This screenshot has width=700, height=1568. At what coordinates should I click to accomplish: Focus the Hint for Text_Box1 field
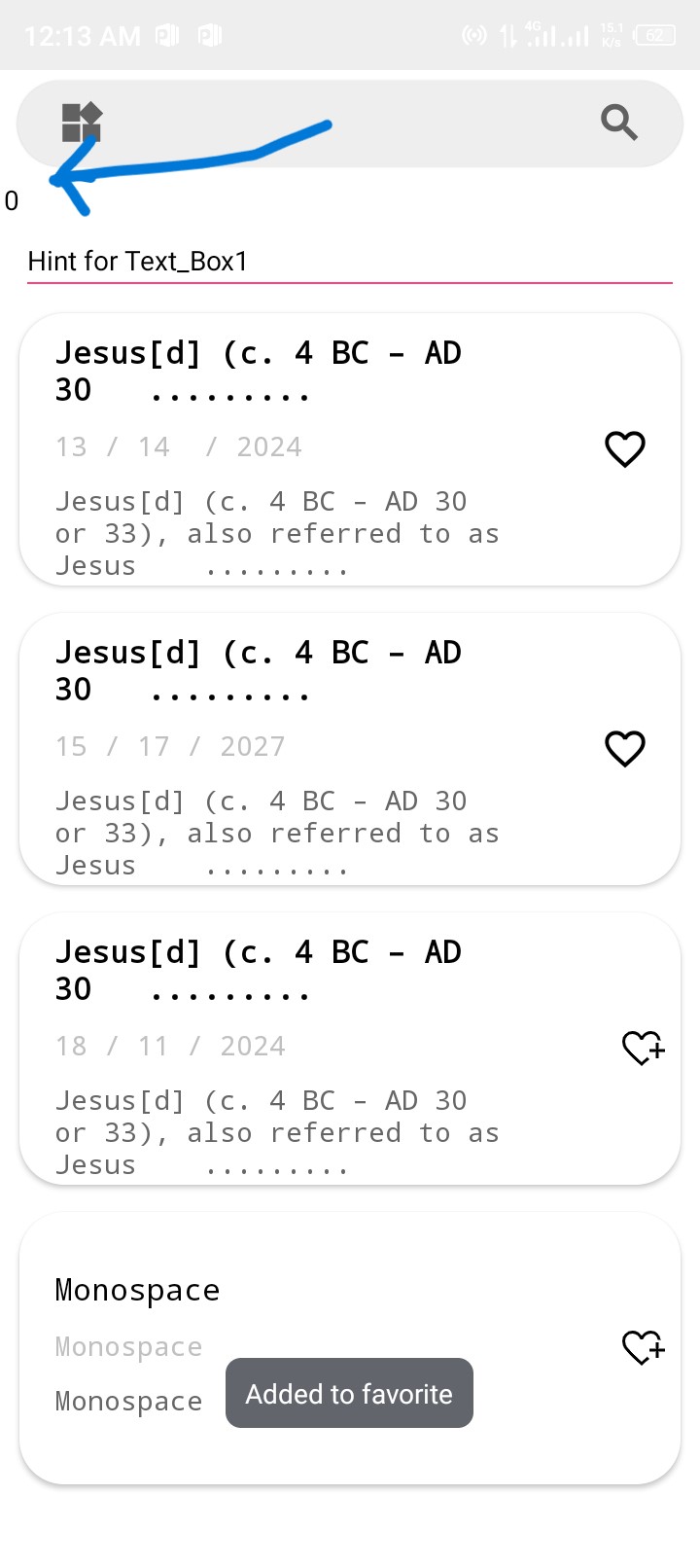(x=350, y=261)
